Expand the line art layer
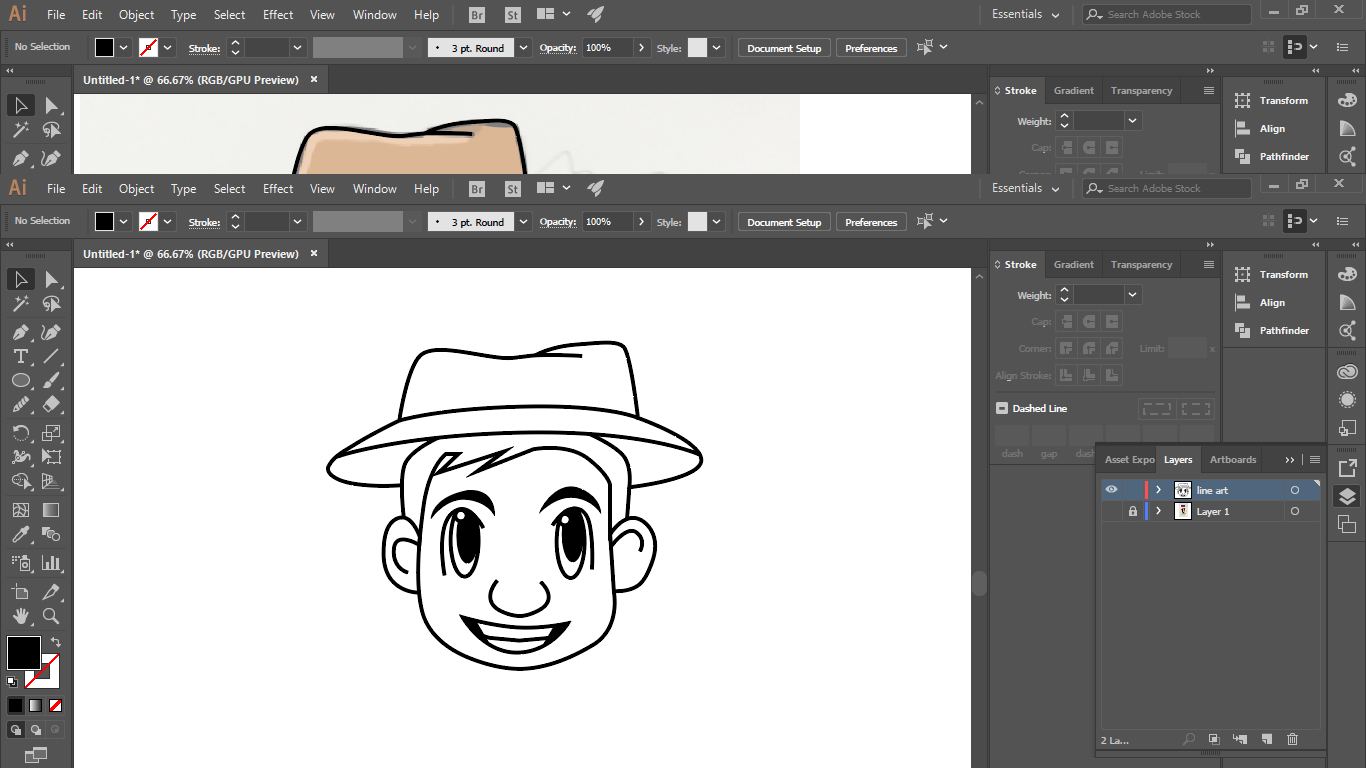 click(1158, 490)
